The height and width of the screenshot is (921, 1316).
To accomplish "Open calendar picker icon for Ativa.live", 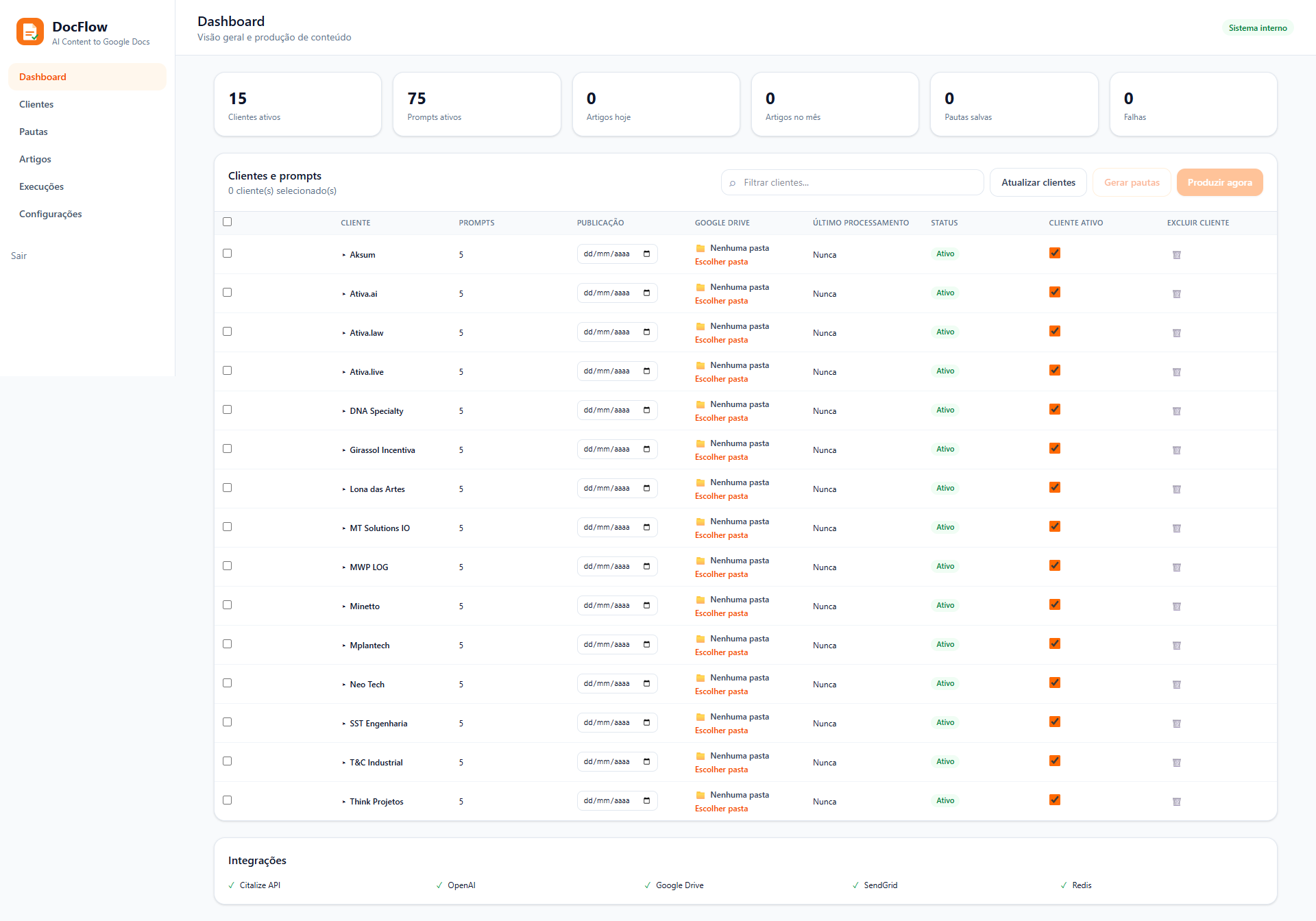I will 646,371.
